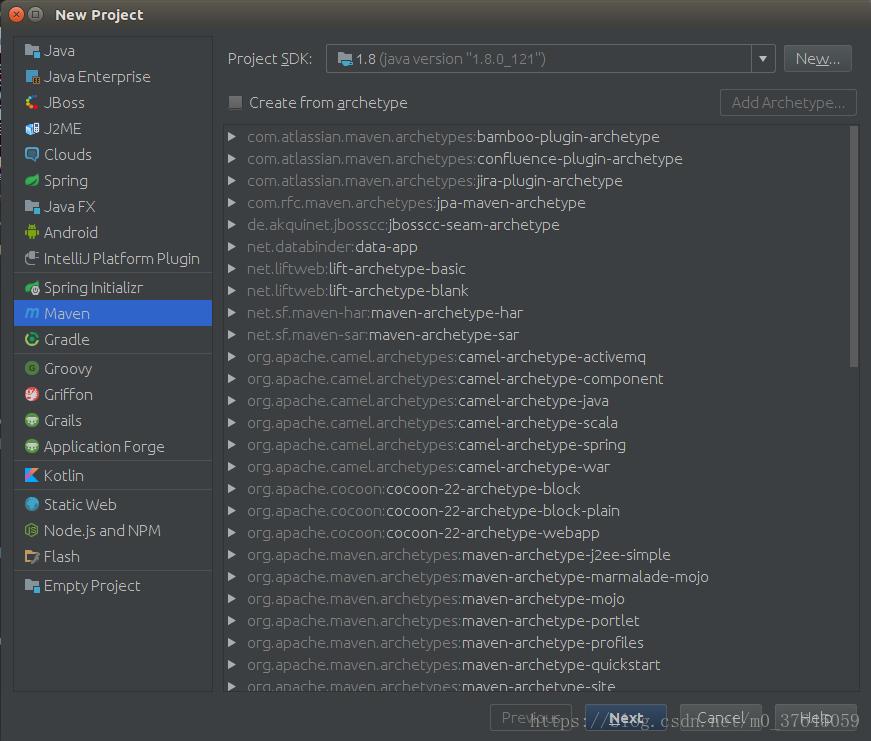The width and height of the screenshot is (871, 741).
Task: Click the Empty Project icon
Action: click(x=32, y=585)
